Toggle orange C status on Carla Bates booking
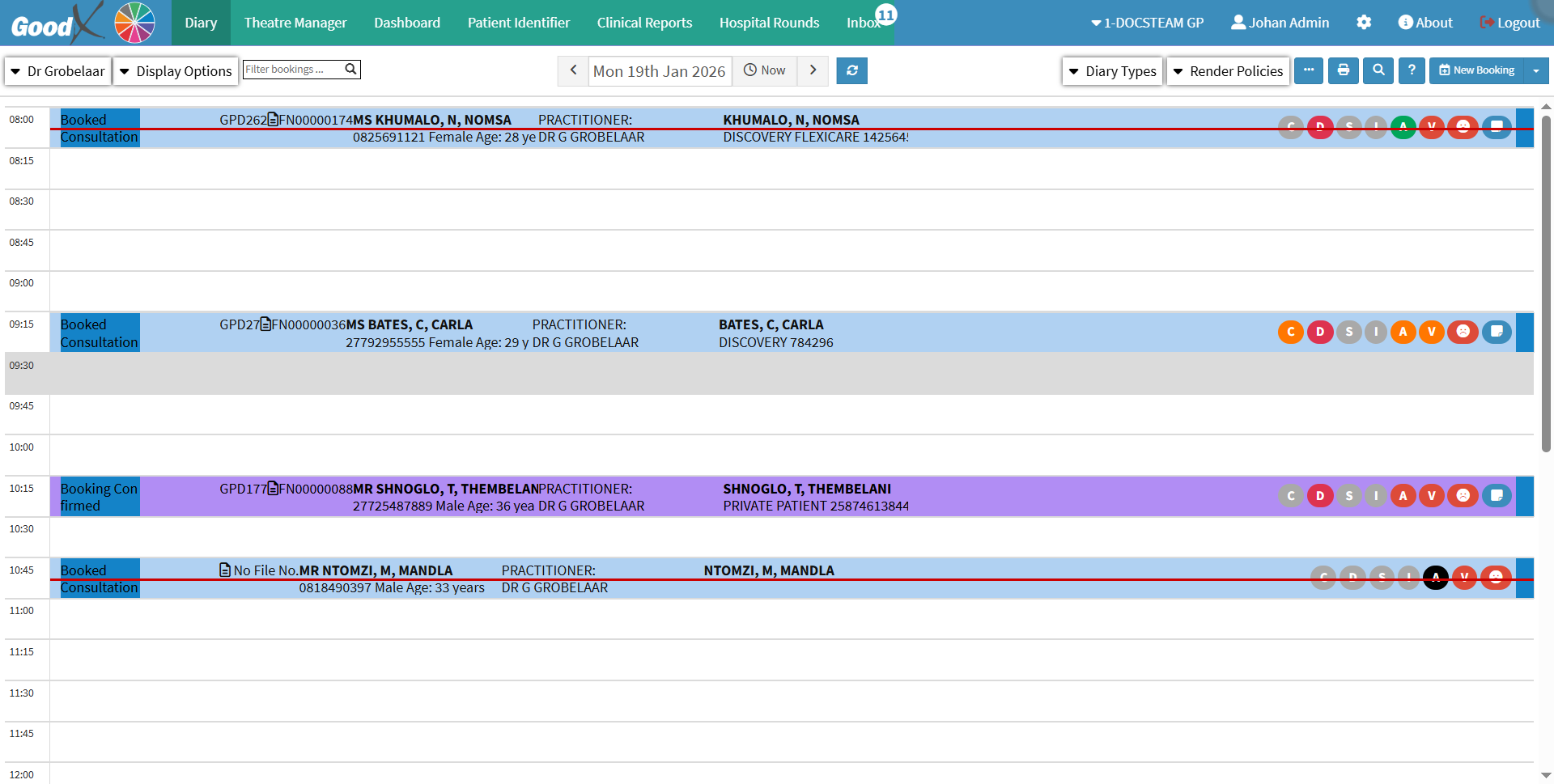Image resolution: width=1554 pixels, height=784 pixels. click(1290, 332)
